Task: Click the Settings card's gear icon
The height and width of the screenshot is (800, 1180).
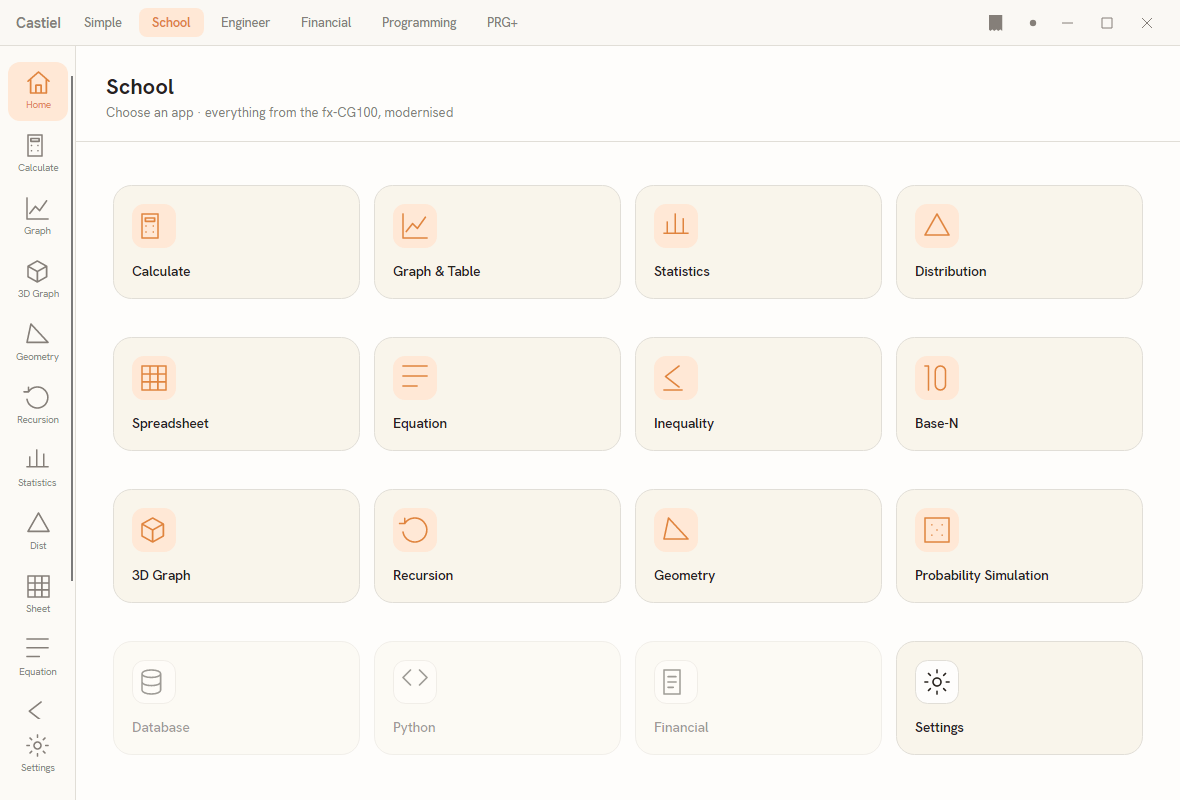Action: click(937, 682)
